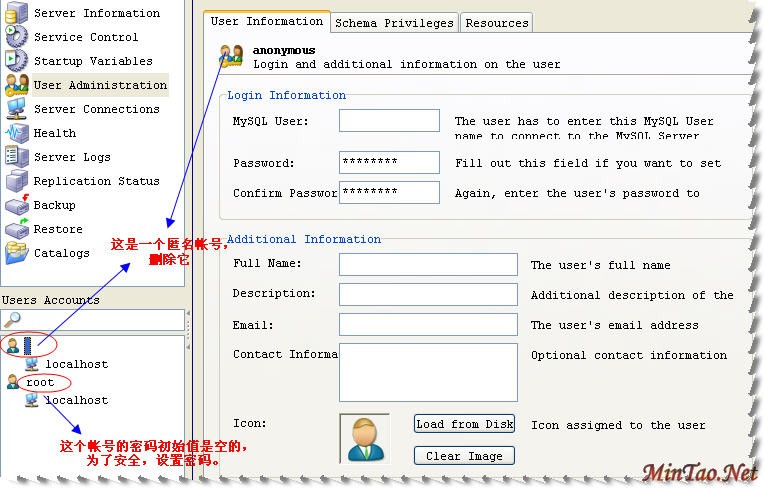
Task: Click the Restore section icon
Action: [x=17, y=229]
